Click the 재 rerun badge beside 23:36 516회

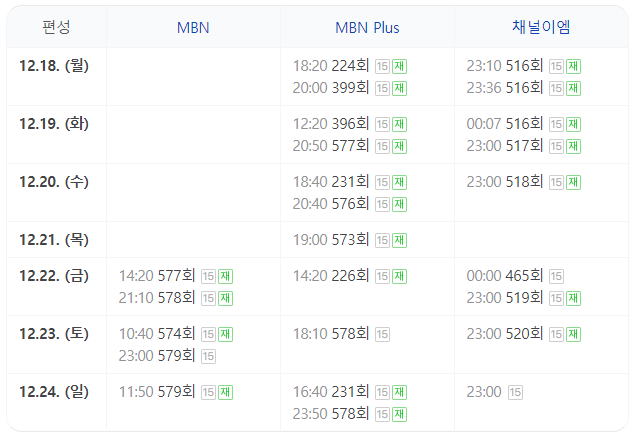[574, 88]
